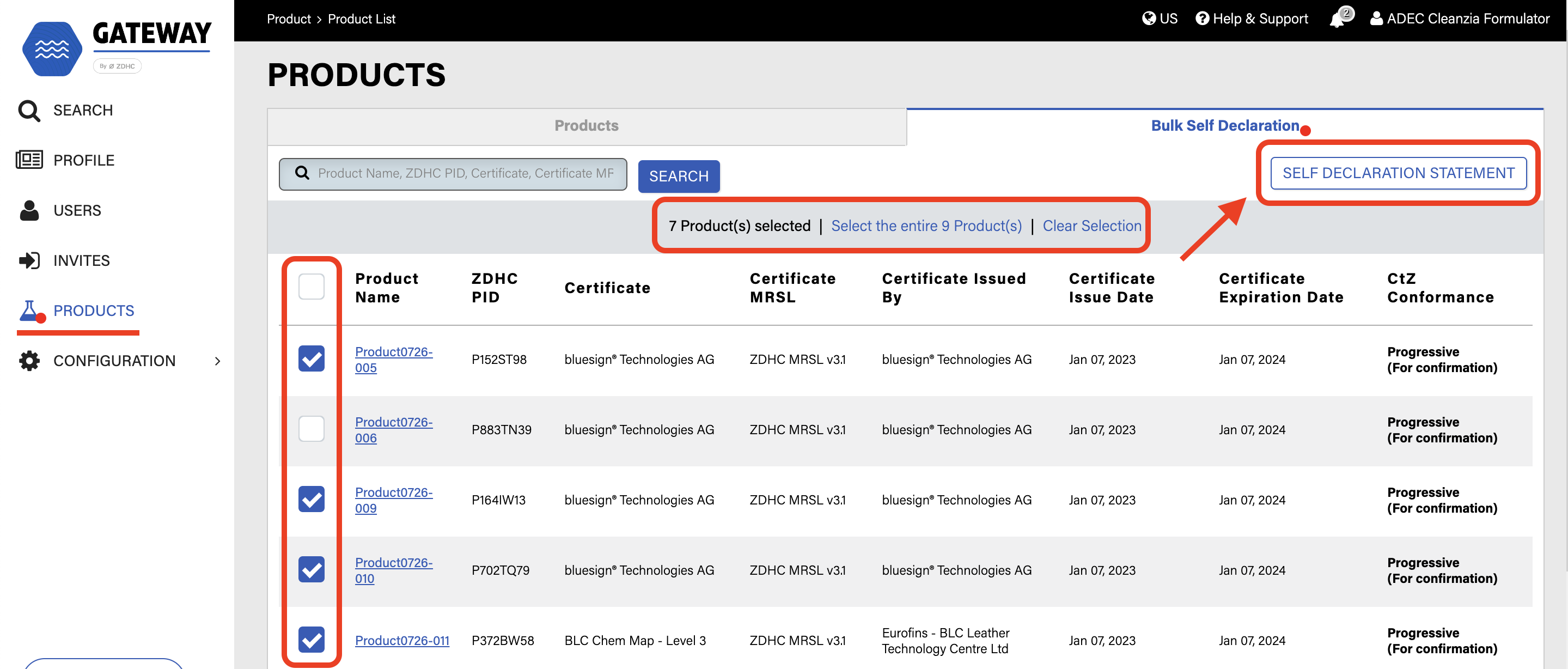Click Clear Selection link

[x=1091, y=226]
